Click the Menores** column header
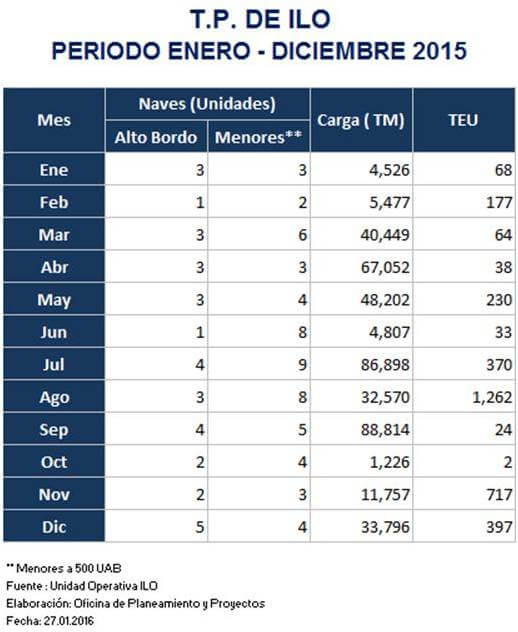Image resolution: width=518 pixels, height=632 pixels. tap(258, 137)
